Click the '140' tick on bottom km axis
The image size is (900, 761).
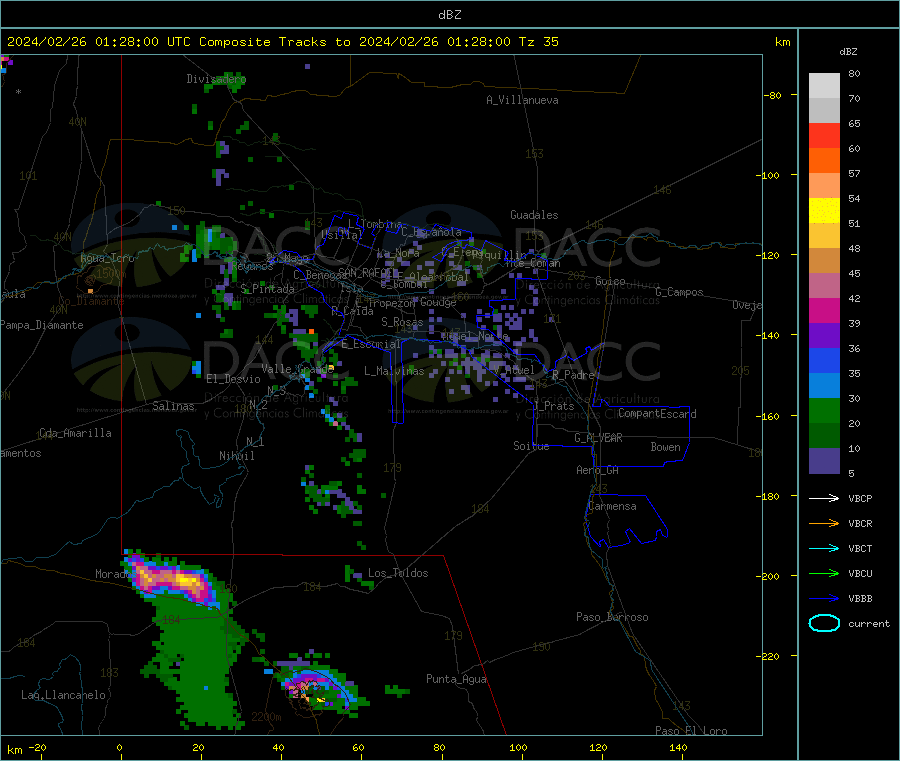(x=678, y=747)
